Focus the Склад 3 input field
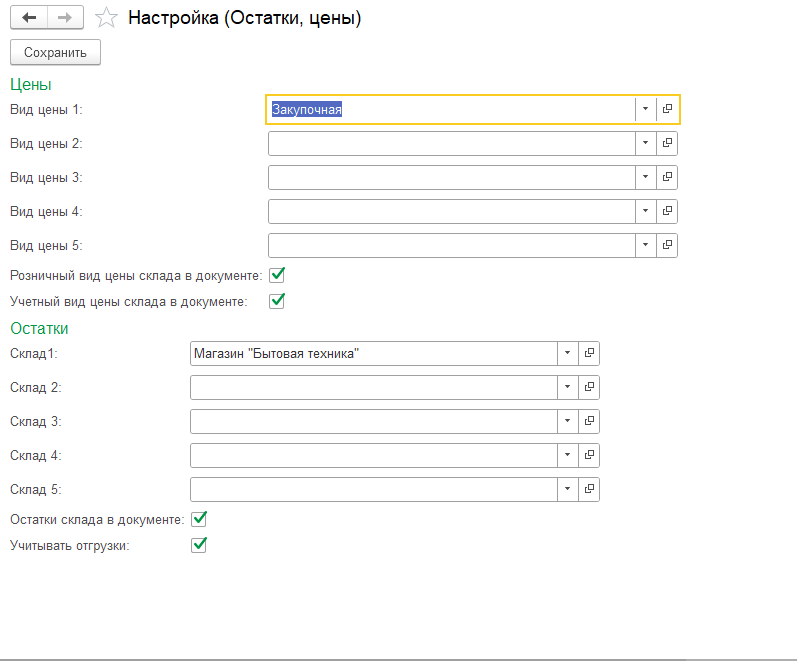Viewport: 797px width, 661px height. coord(374,421)
